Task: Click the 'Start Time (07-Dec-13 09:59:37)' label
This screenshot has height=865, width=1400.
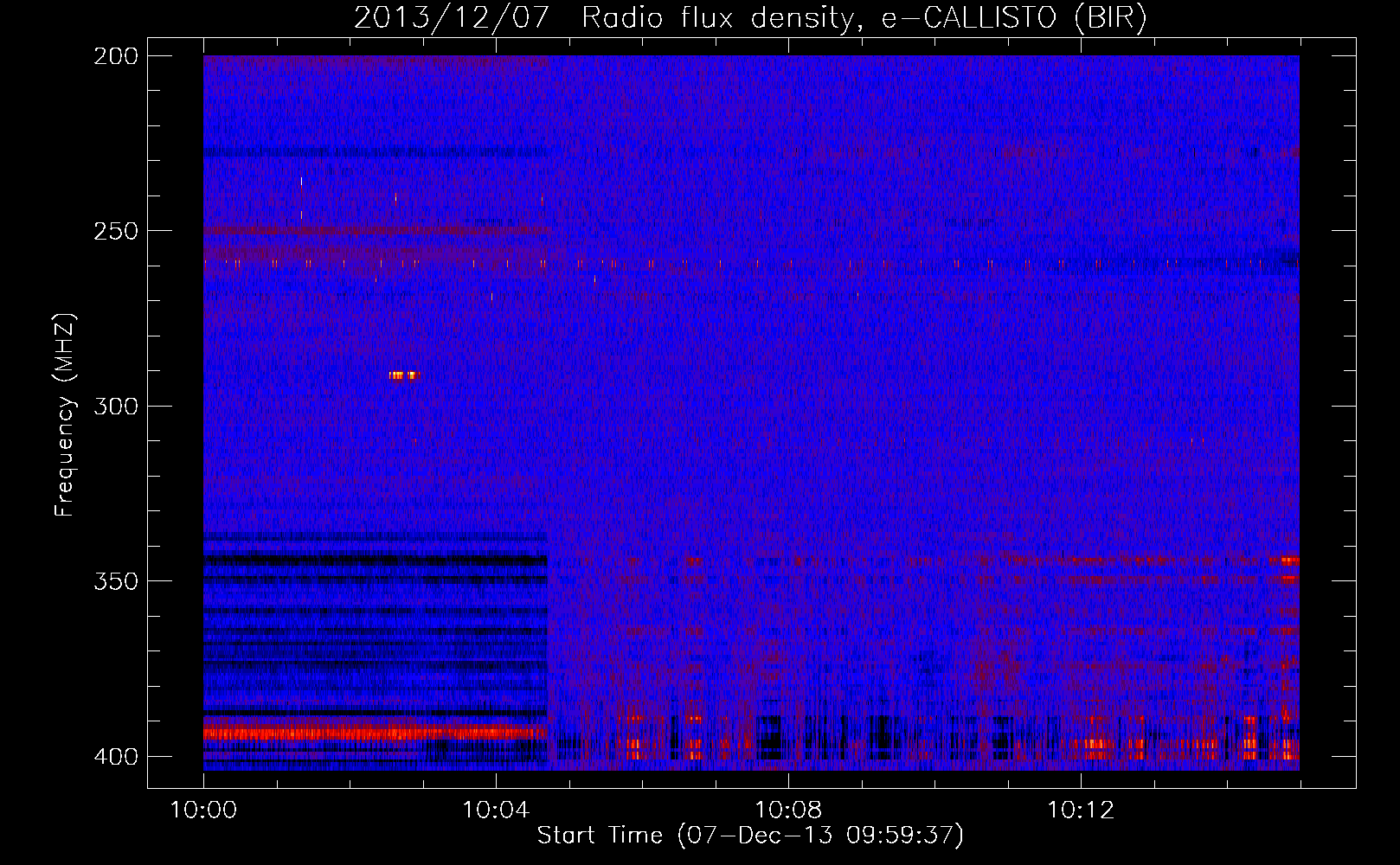Action: [x=750, y=836]
